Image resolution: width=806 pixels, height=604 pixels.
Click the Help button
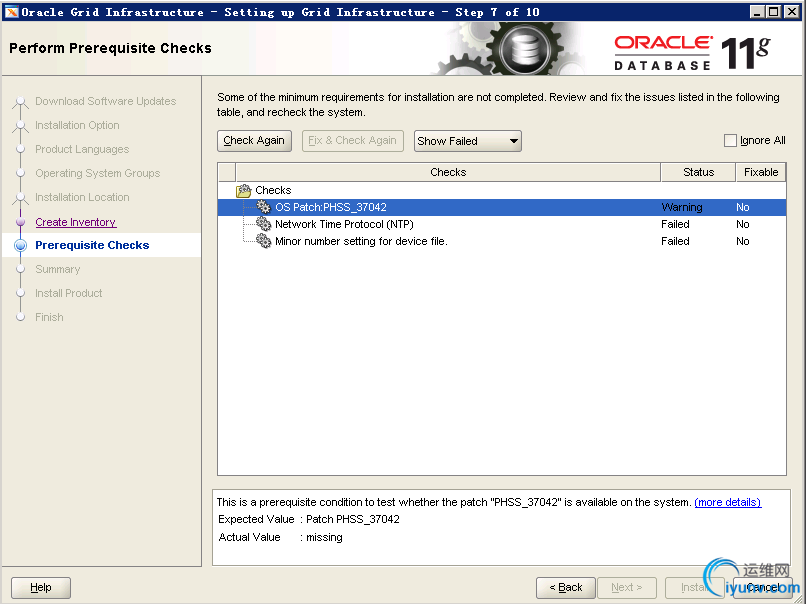coord(41,587)
